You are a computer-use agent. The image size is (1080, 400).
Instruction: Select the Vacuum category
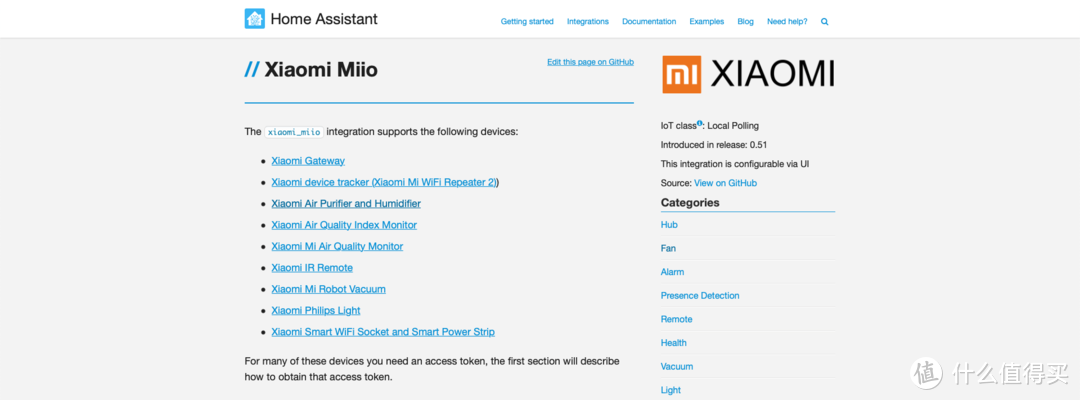point(677,366)
